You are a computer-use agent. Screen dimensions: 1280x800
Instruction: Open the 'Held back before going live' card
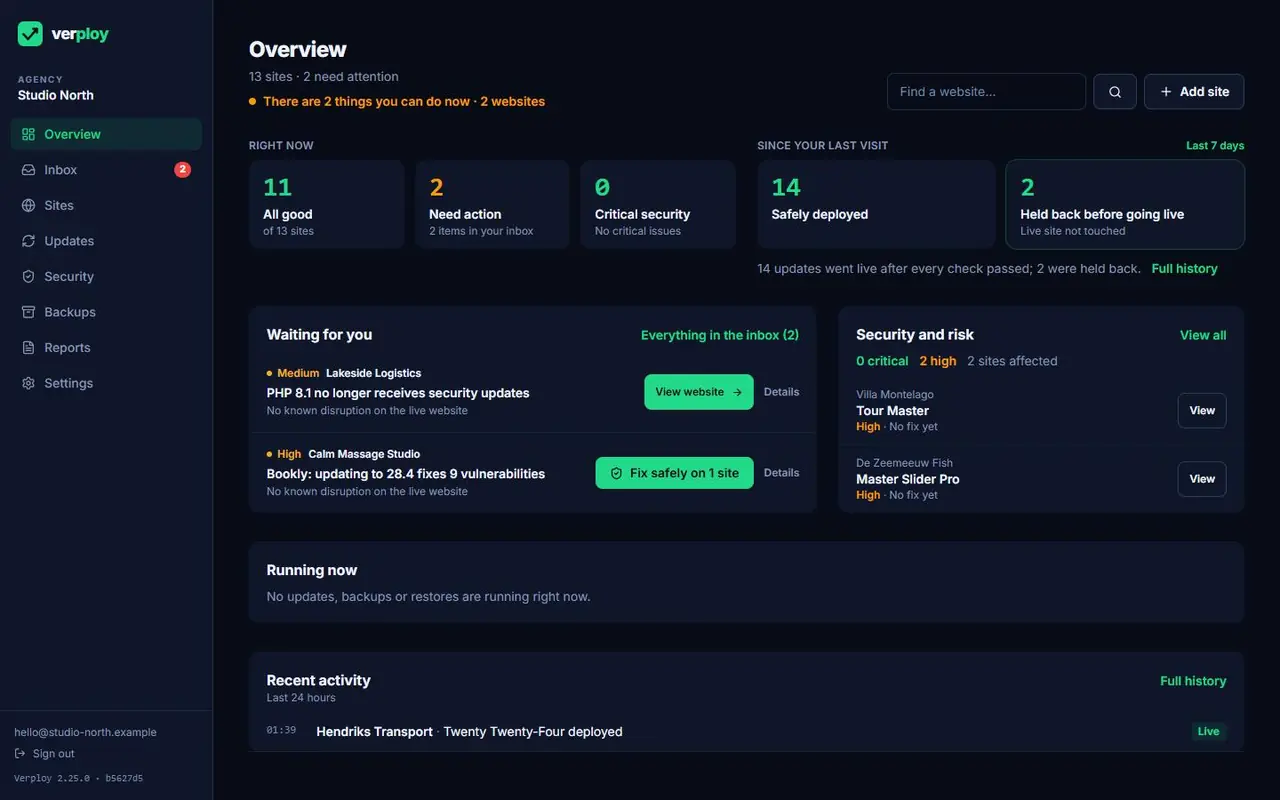pyautogui.click(x=1125, y=204)
